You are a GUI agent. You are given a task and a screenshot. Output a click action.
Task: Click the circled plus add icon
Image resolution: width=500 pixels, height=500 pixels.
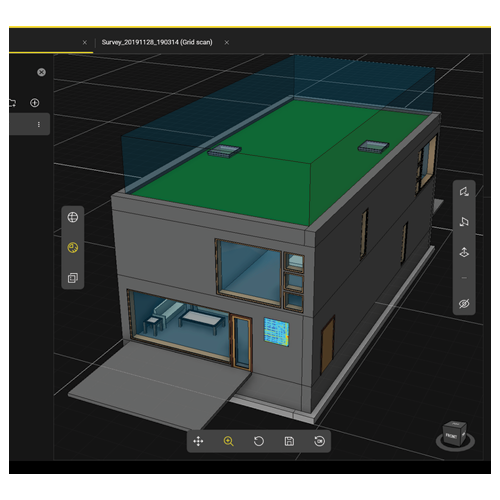[35, 103]
